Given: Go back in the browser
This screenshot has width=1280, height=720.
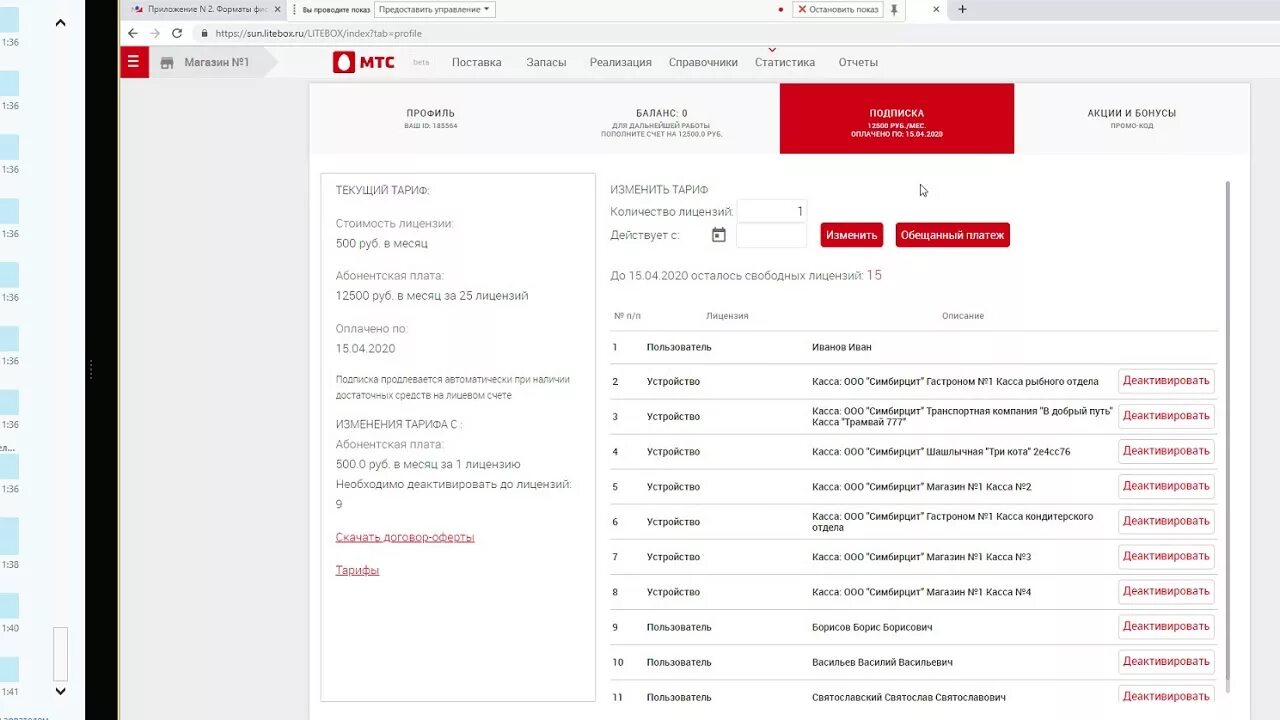Looking at the screenshot, I should (x=133, y=33).
